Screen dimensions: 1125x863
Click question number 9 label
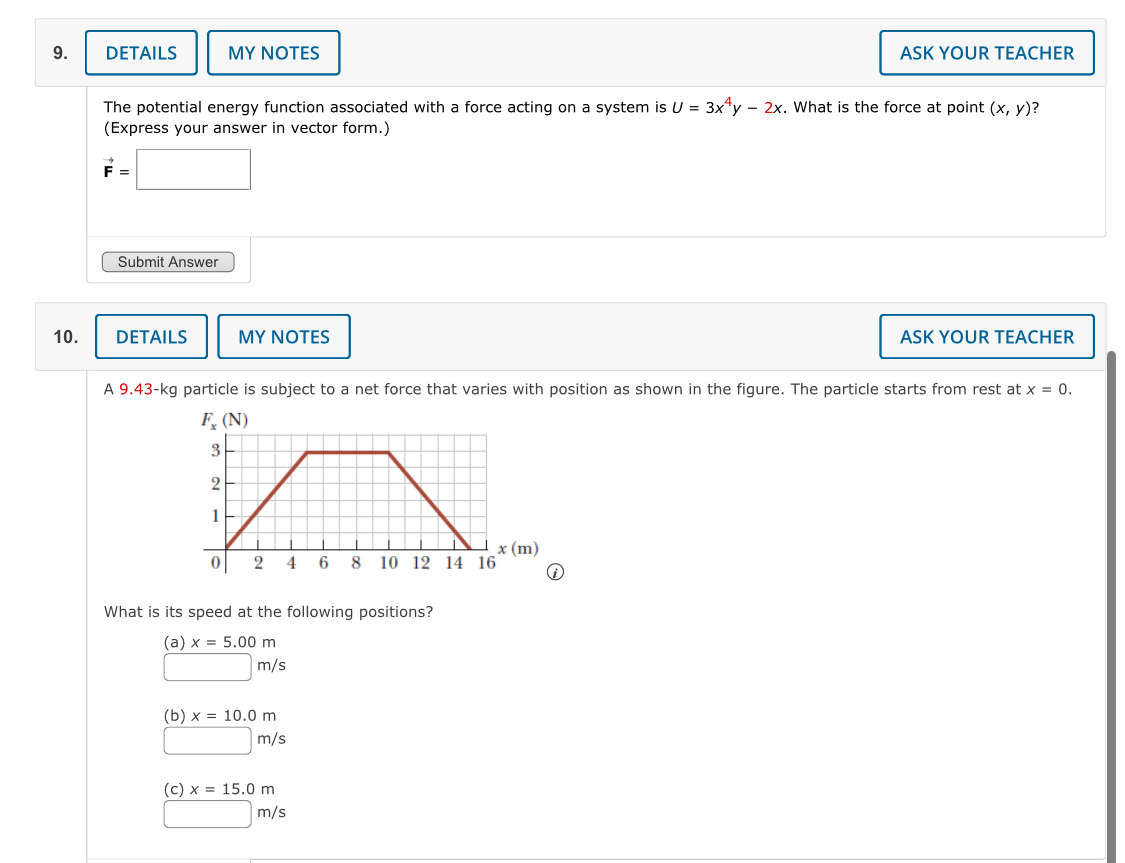click(59, 52)
